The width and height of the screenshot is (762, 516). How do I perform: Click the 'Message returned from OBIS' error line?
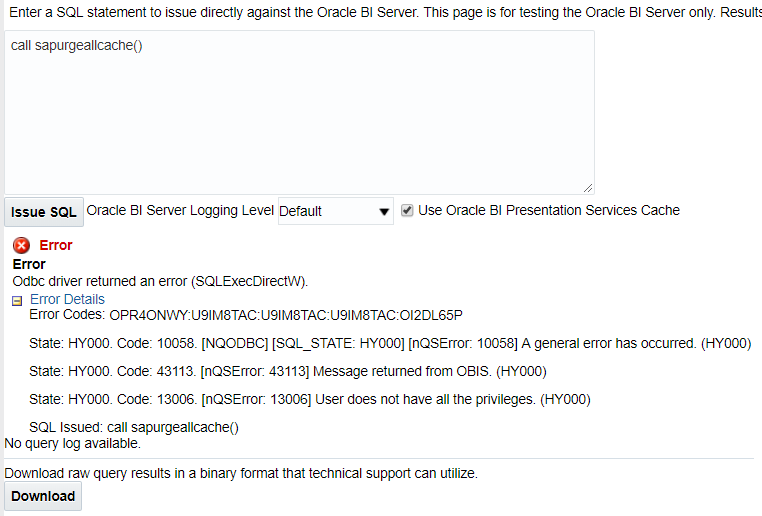288,372
